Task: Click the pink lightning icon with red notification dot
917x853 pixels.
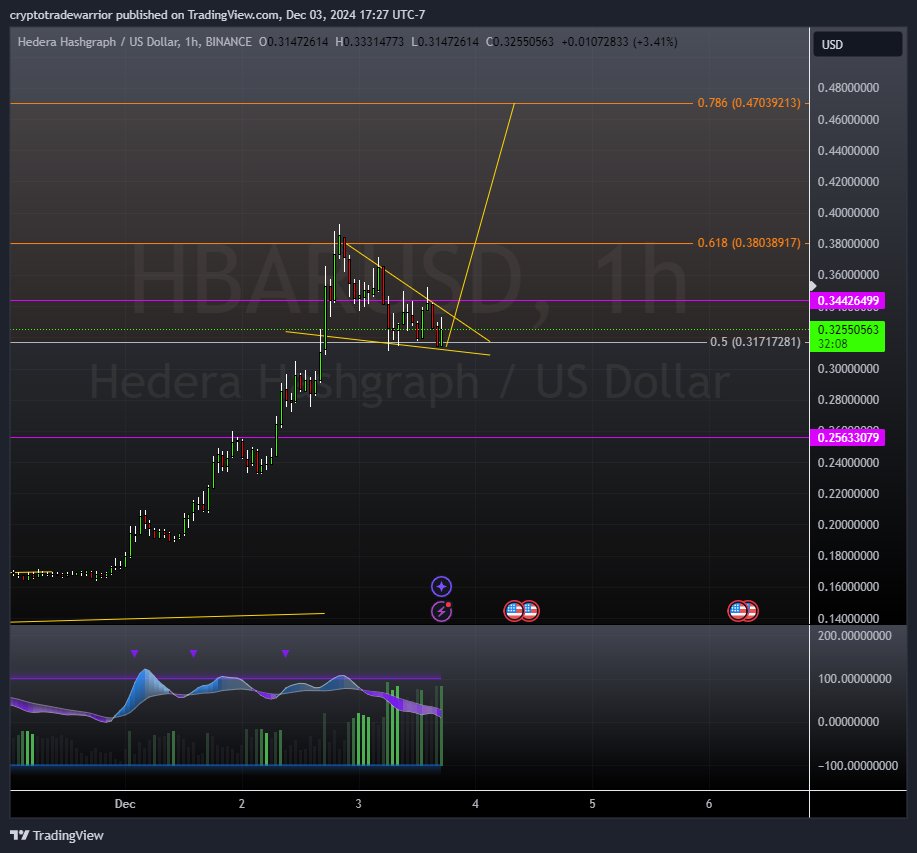Action: [x=440, y=610]
